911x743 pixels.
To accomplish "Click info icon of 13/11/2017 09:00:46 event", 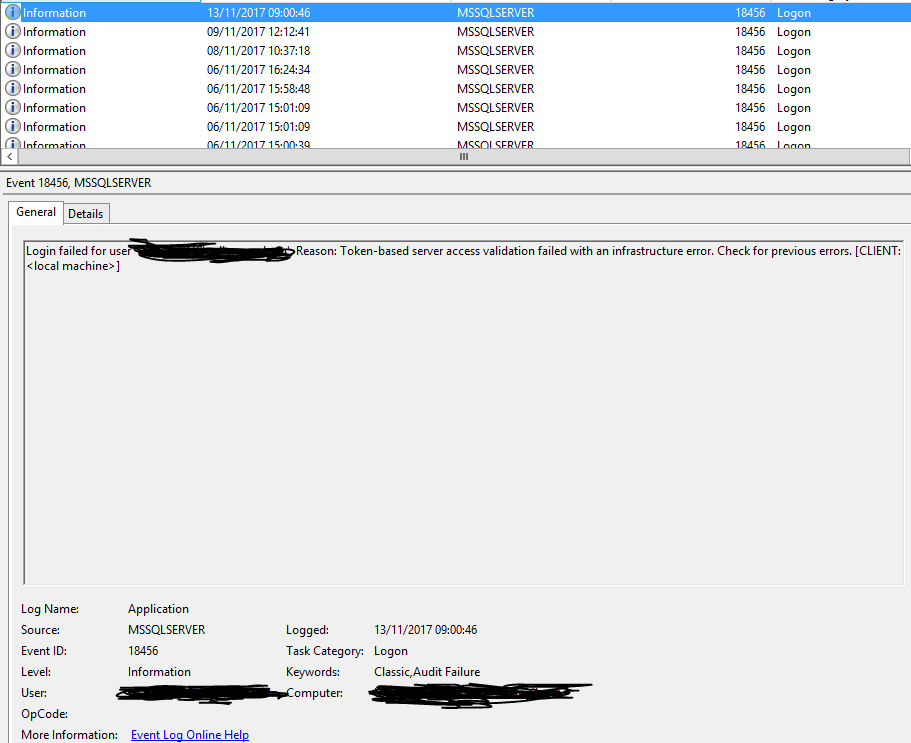I will click(12, 12).
